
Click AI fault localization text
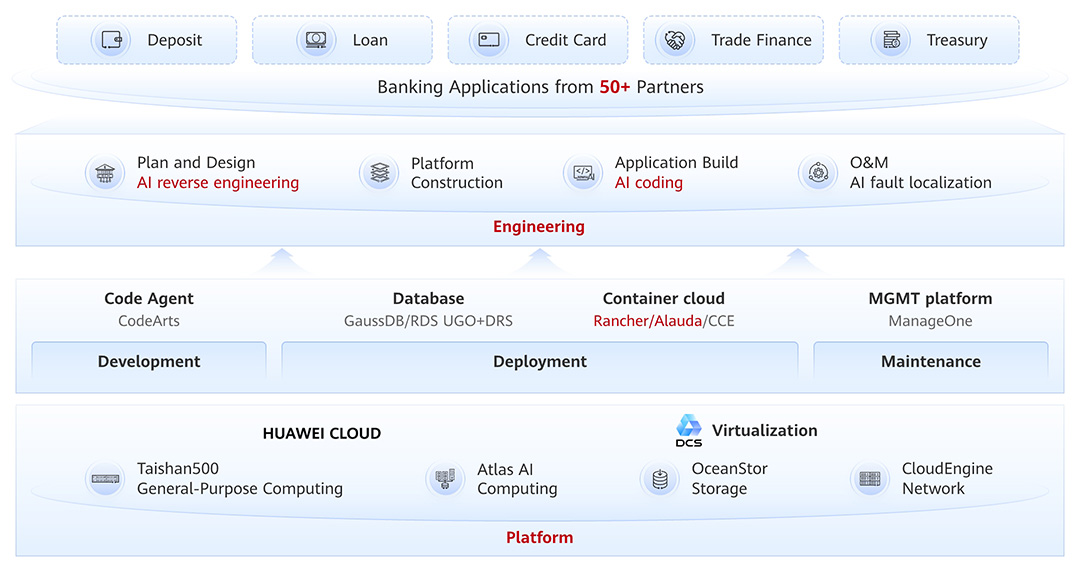pyautogui.click(x=920, y=183)
